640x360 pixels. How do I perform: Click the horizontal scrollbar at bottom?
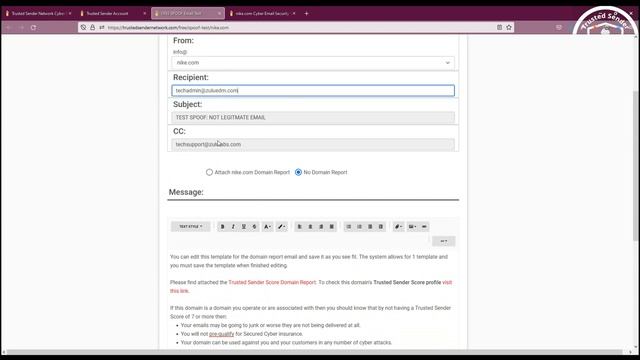(314, 352)
